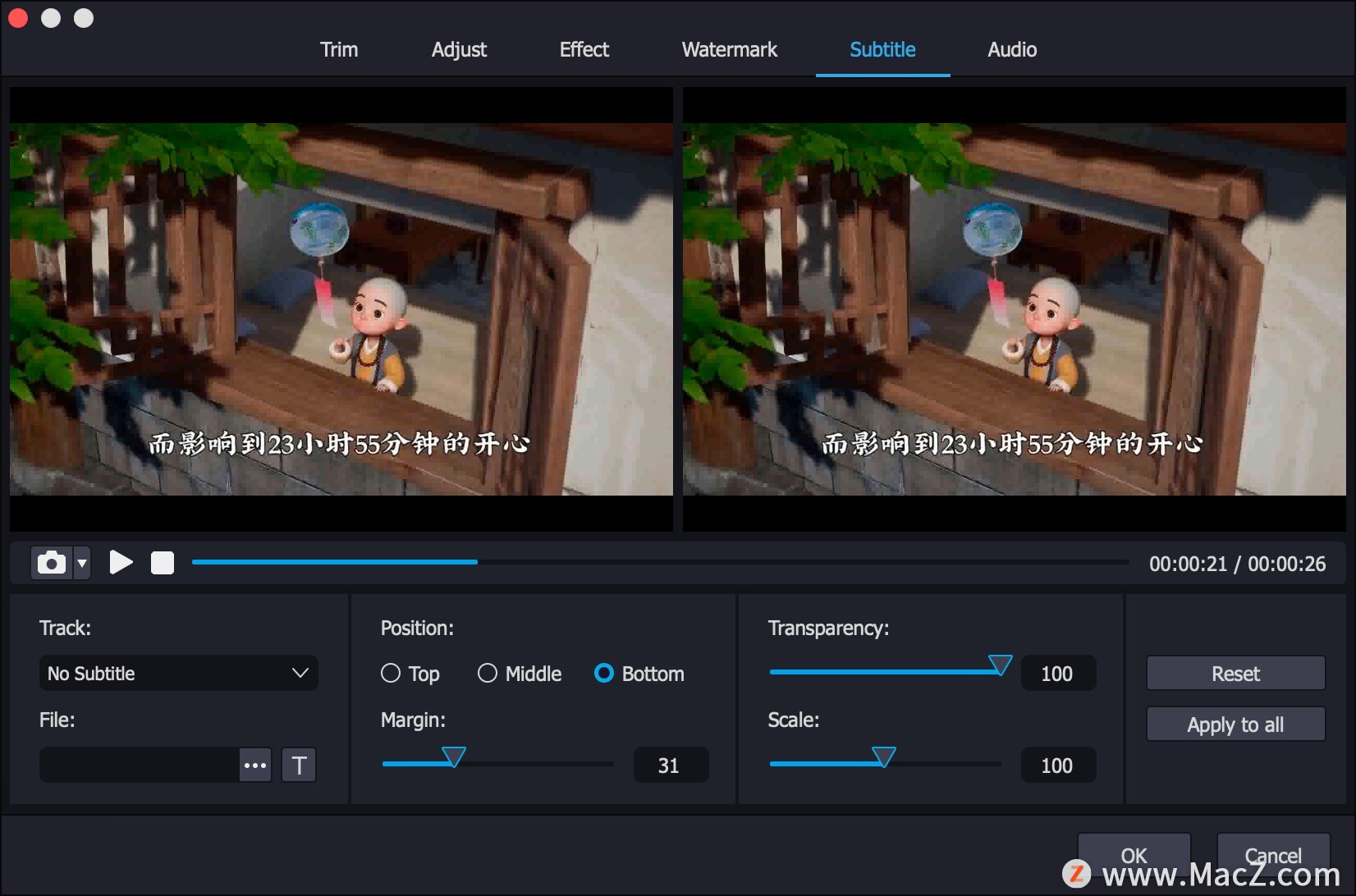Switch to the Trim tab
Screen dimensions: 1356x896
[339, 50]
